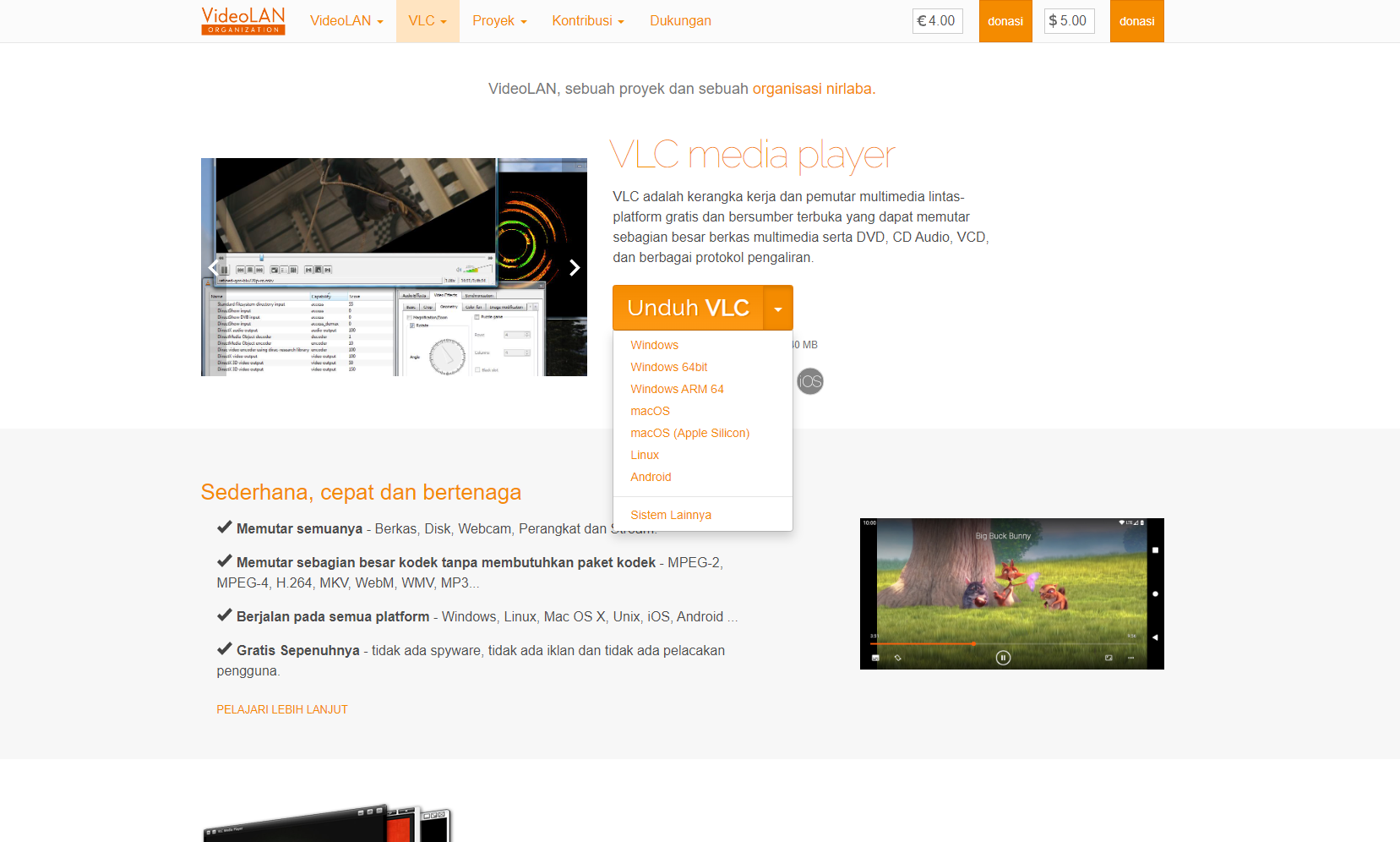Select the Android download option
Screen dimensions: 1400x842
coord(651,477)
